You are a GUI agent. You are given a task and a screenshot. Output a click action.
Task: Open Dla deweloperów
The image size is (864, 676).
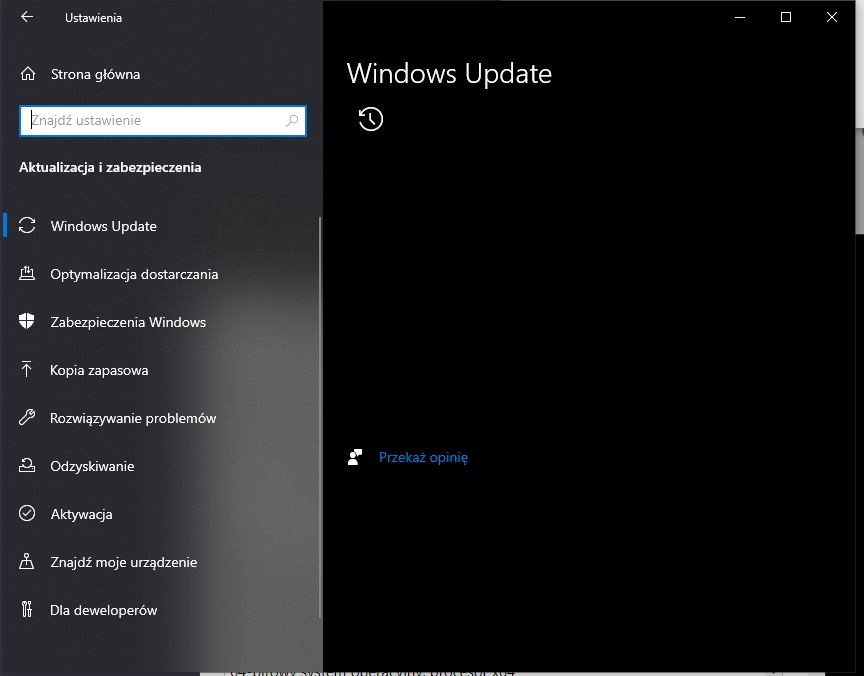point(104,610)
